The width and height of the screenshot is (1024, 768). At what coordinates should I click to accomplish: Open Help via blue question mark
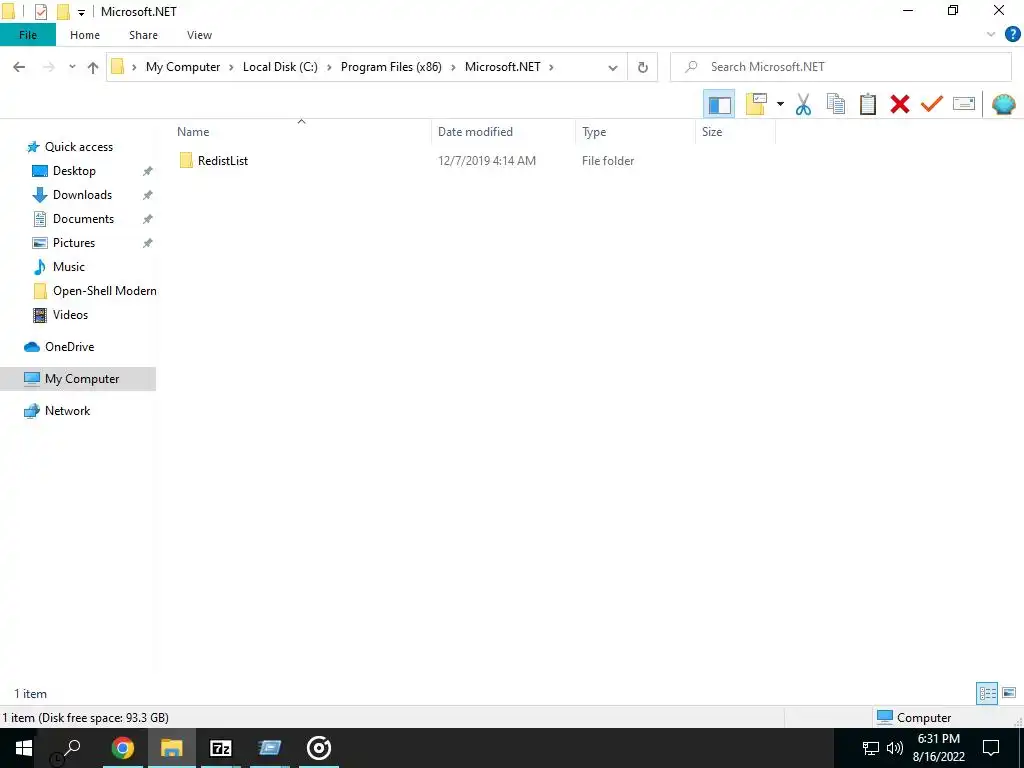click(1012, 35)
